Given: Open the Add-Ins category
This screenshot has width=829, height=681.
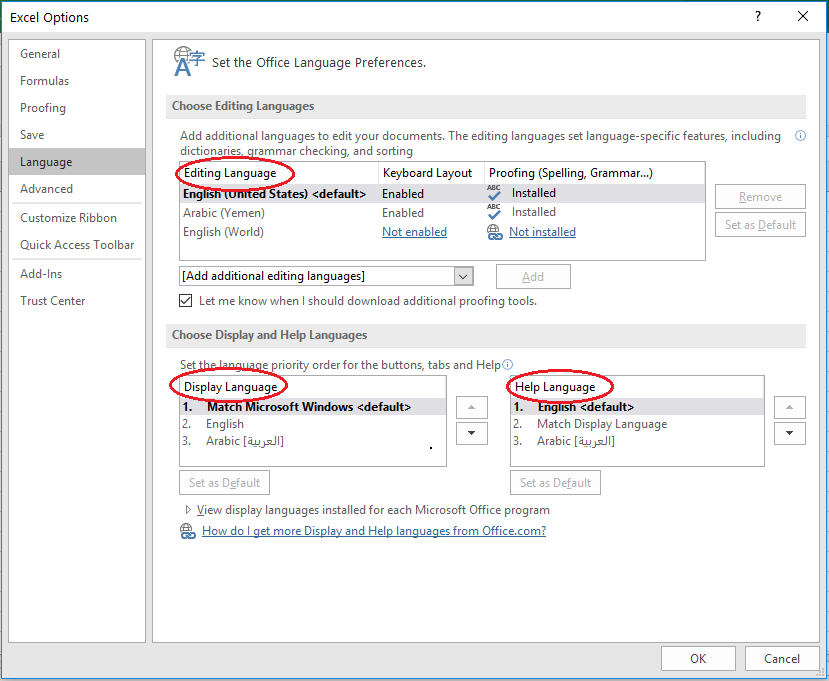Looking at the screenshot, I should pyautogui.click(x=77, y=274).
